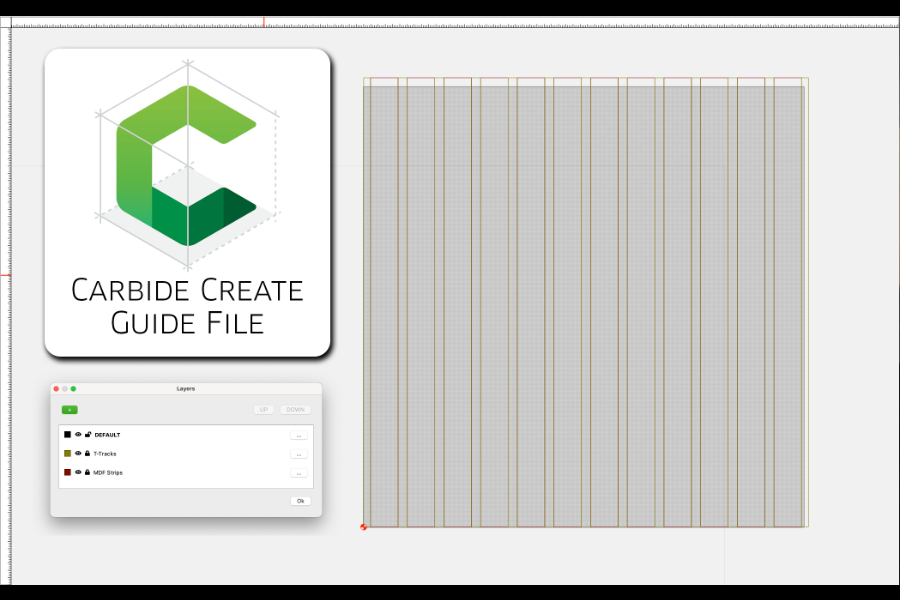Viewport: 900px width, 600px height.
Task: Toggle the lock on the DEFAULT layer
Action: point(88,435)
